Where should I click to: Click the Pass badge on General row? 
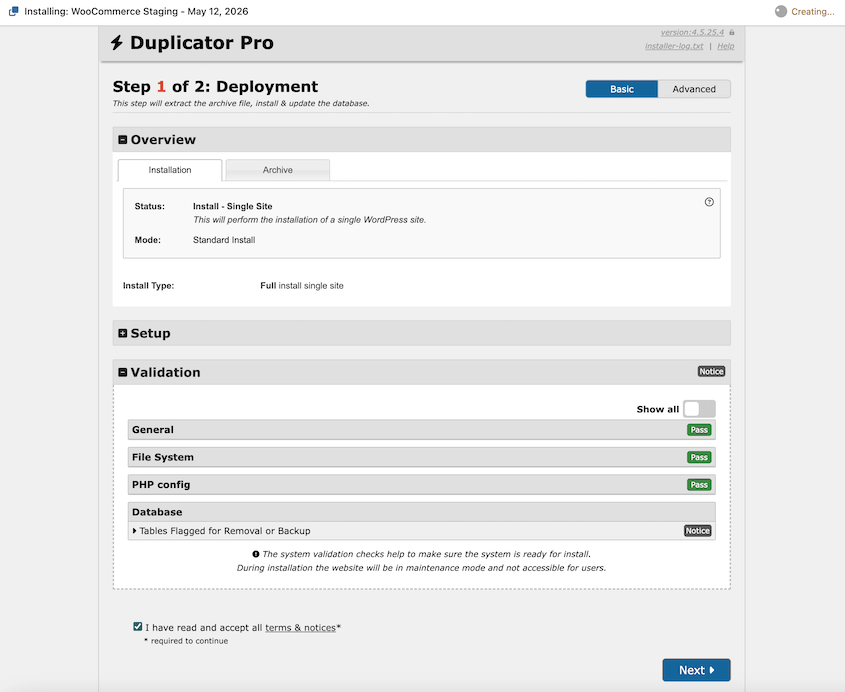699,430
